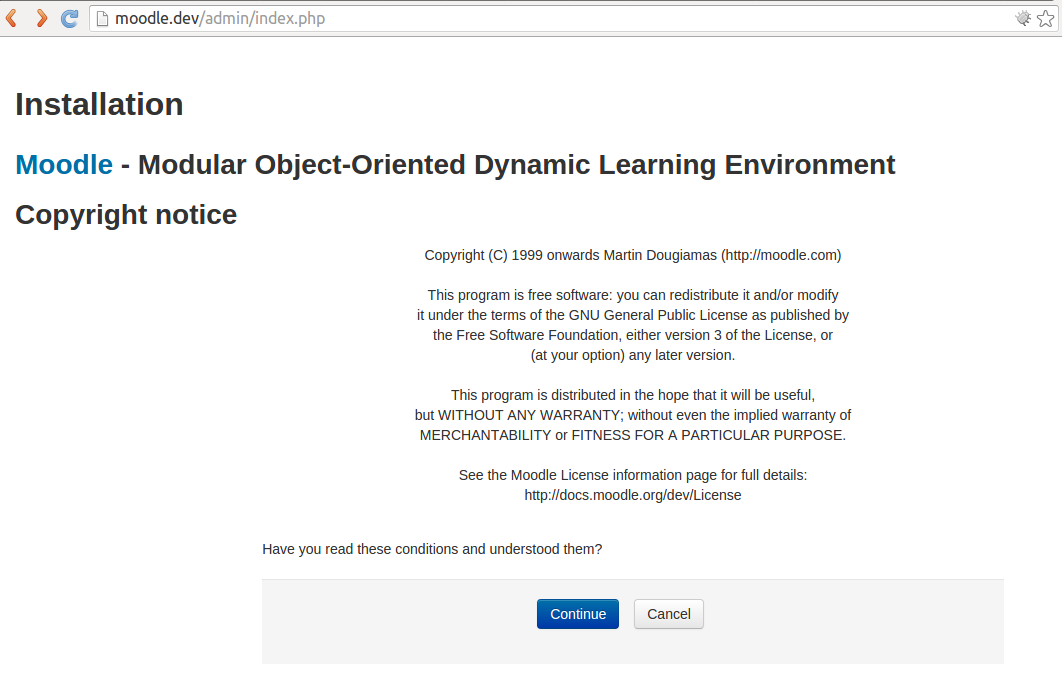The width and height of the screenshot is (1062, 684).
Task: Click the GNU General Public License line
Action: coord(633,315)
